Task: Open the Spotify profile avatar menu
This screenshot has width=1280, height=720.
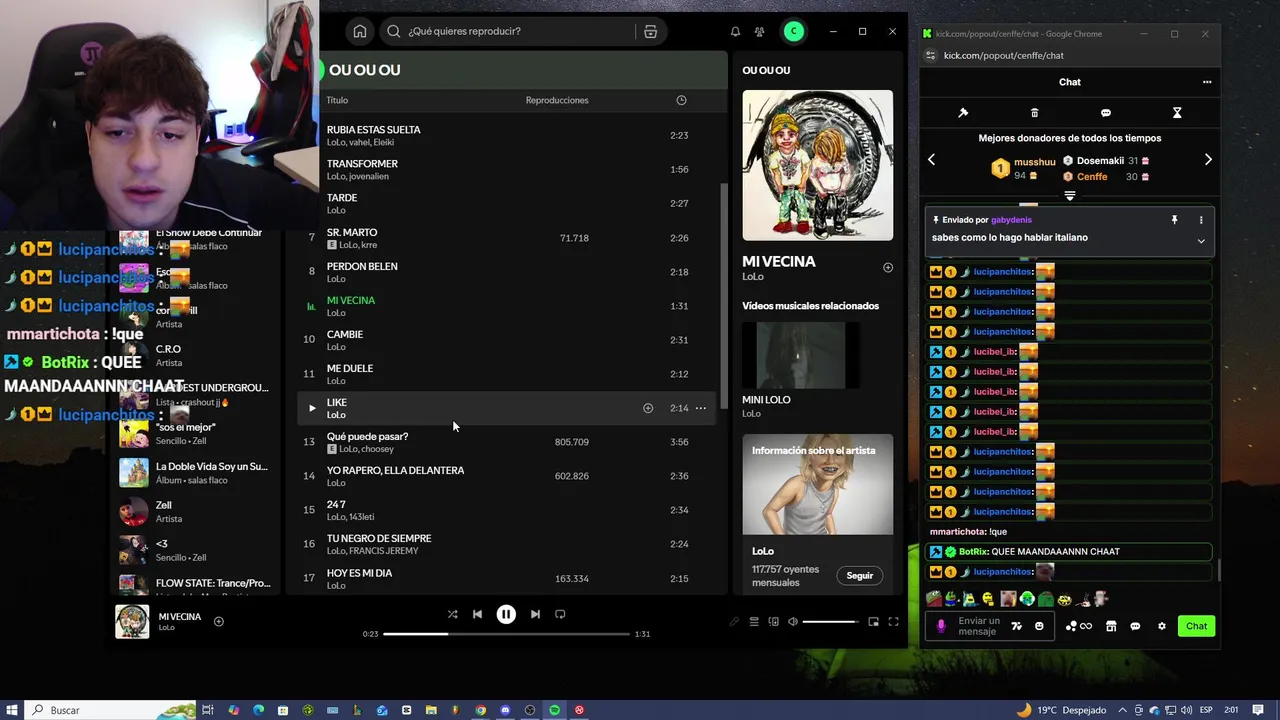Action: pyautogui.click(x=793, y=31)
